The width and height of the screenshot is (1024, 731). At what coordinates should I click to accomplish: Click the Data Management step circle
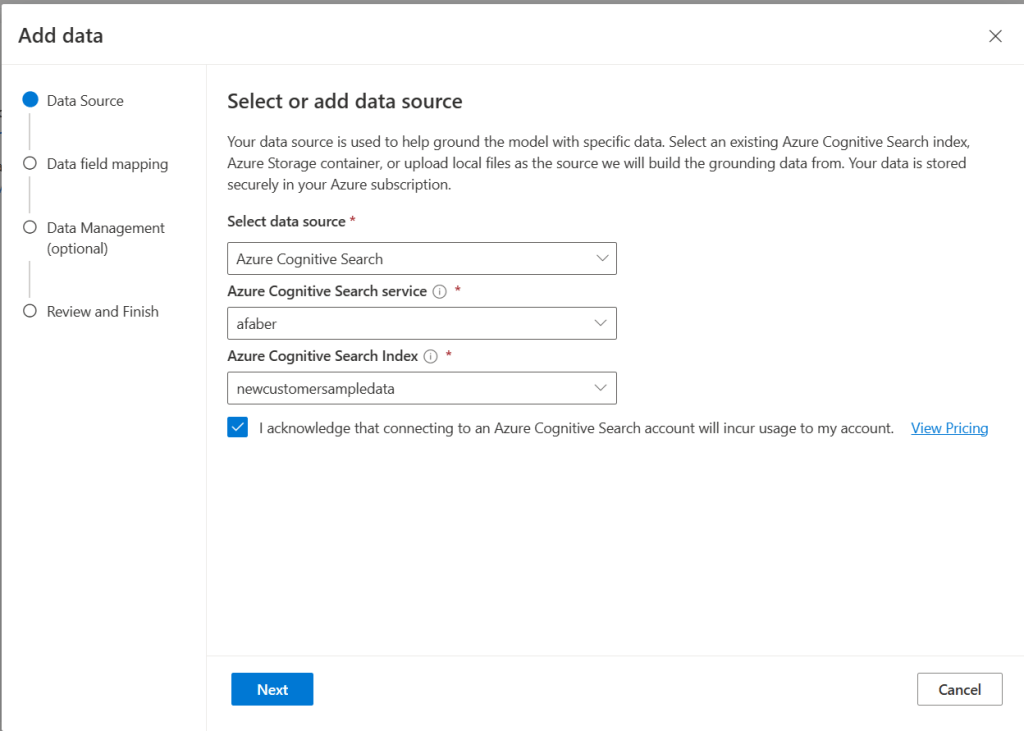[x=30, y=227]
